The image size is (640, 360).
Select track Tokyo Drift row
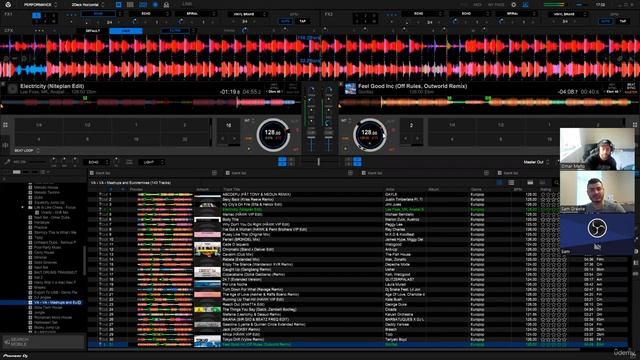358,339
